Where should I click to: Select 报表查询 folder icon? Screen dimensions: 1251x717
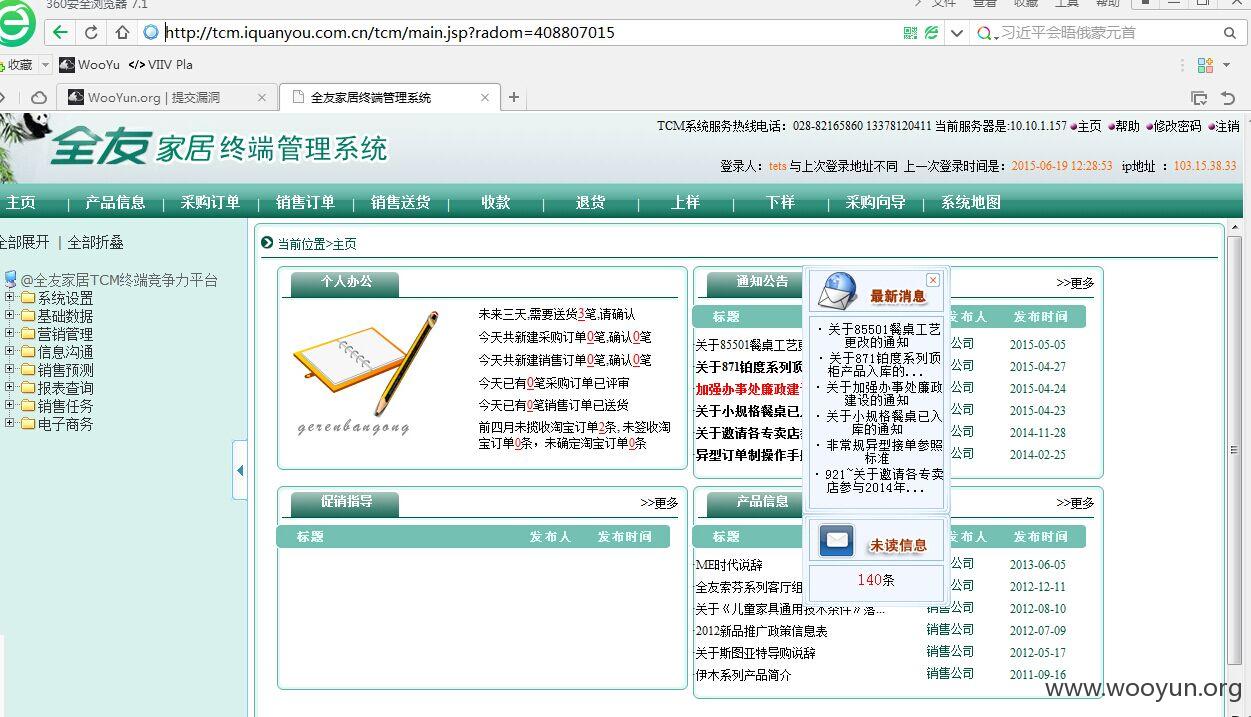pos(28,388)
